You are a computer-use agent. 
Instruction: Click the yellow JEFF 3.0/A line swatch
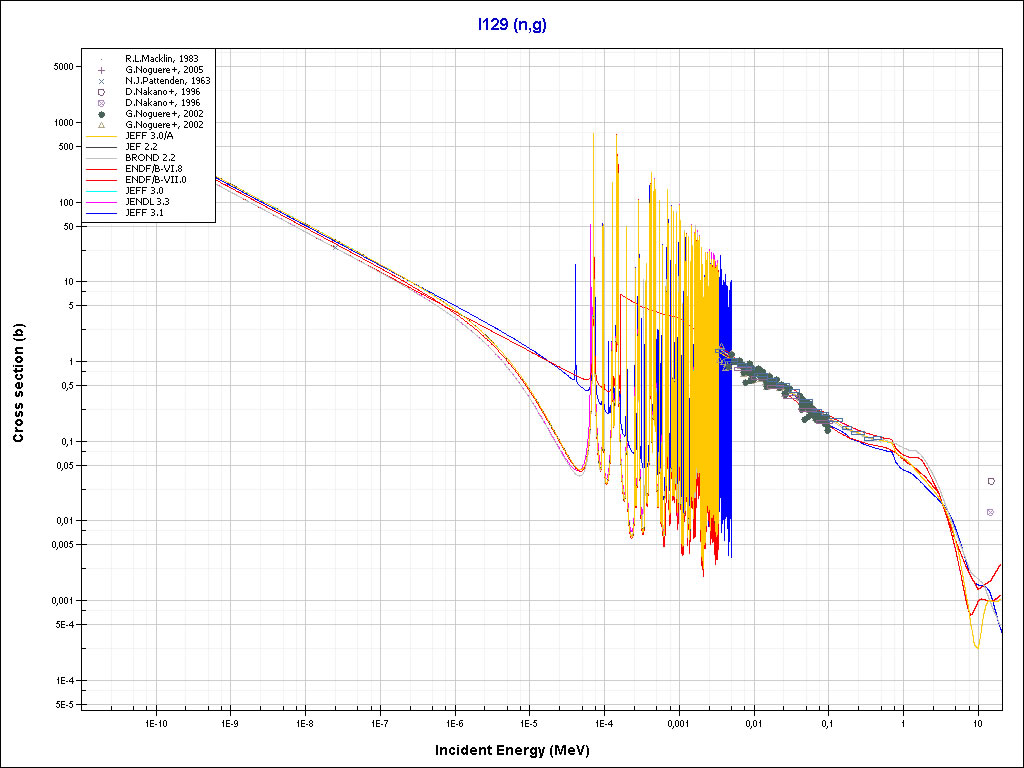(x=102, y=136)
